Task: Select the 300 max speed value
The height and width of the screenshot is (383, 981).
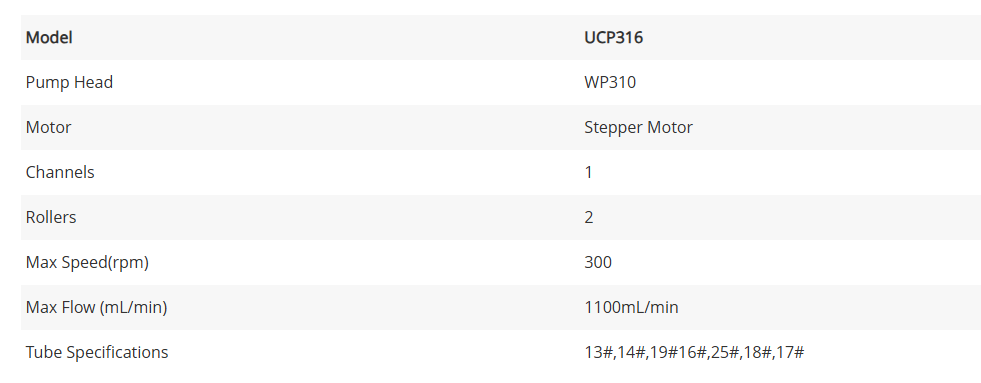Action: tap(597, 263)
